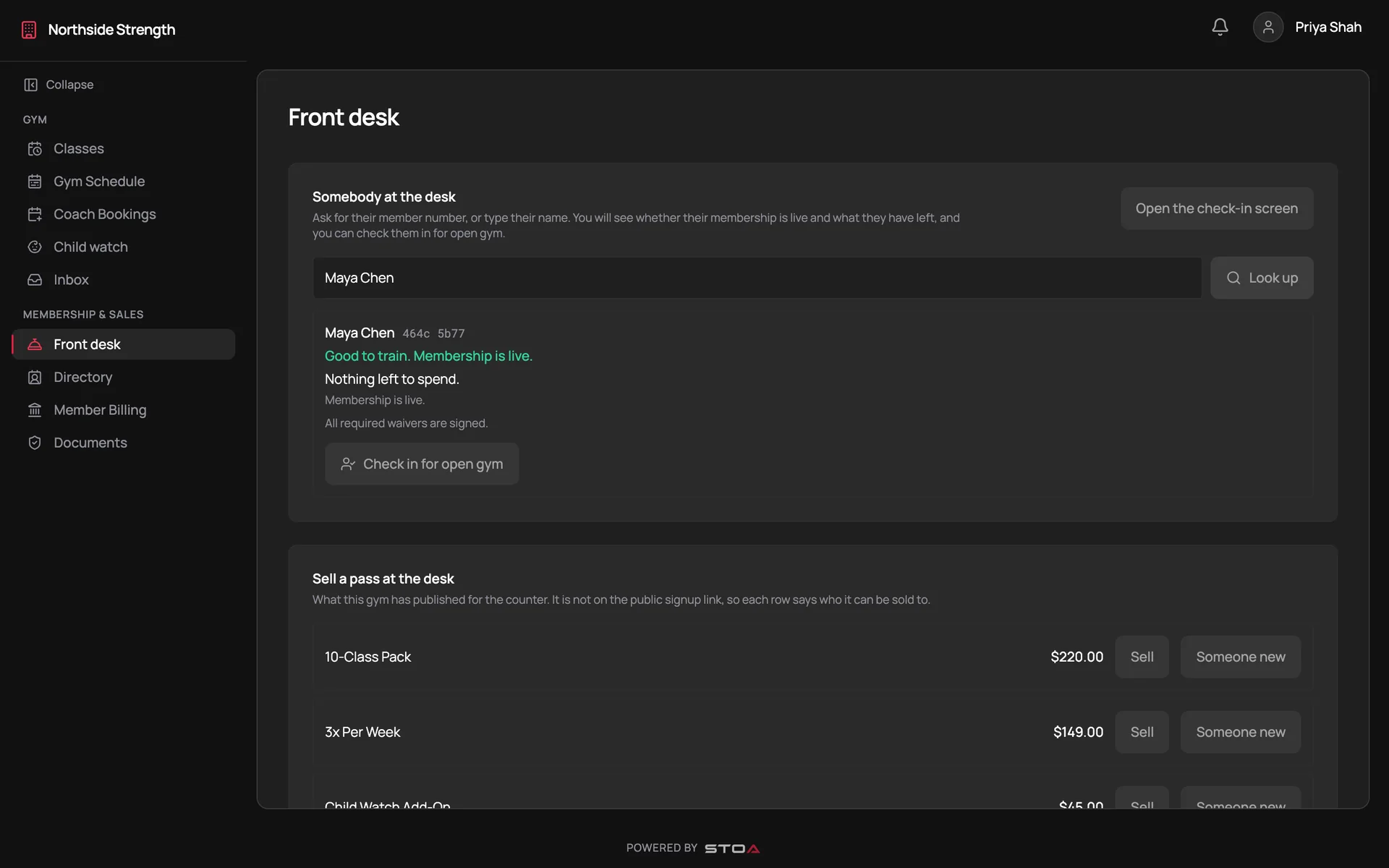Open the Directory contact icon
The height and width of the screenshot is (868, 1389).
35,377
